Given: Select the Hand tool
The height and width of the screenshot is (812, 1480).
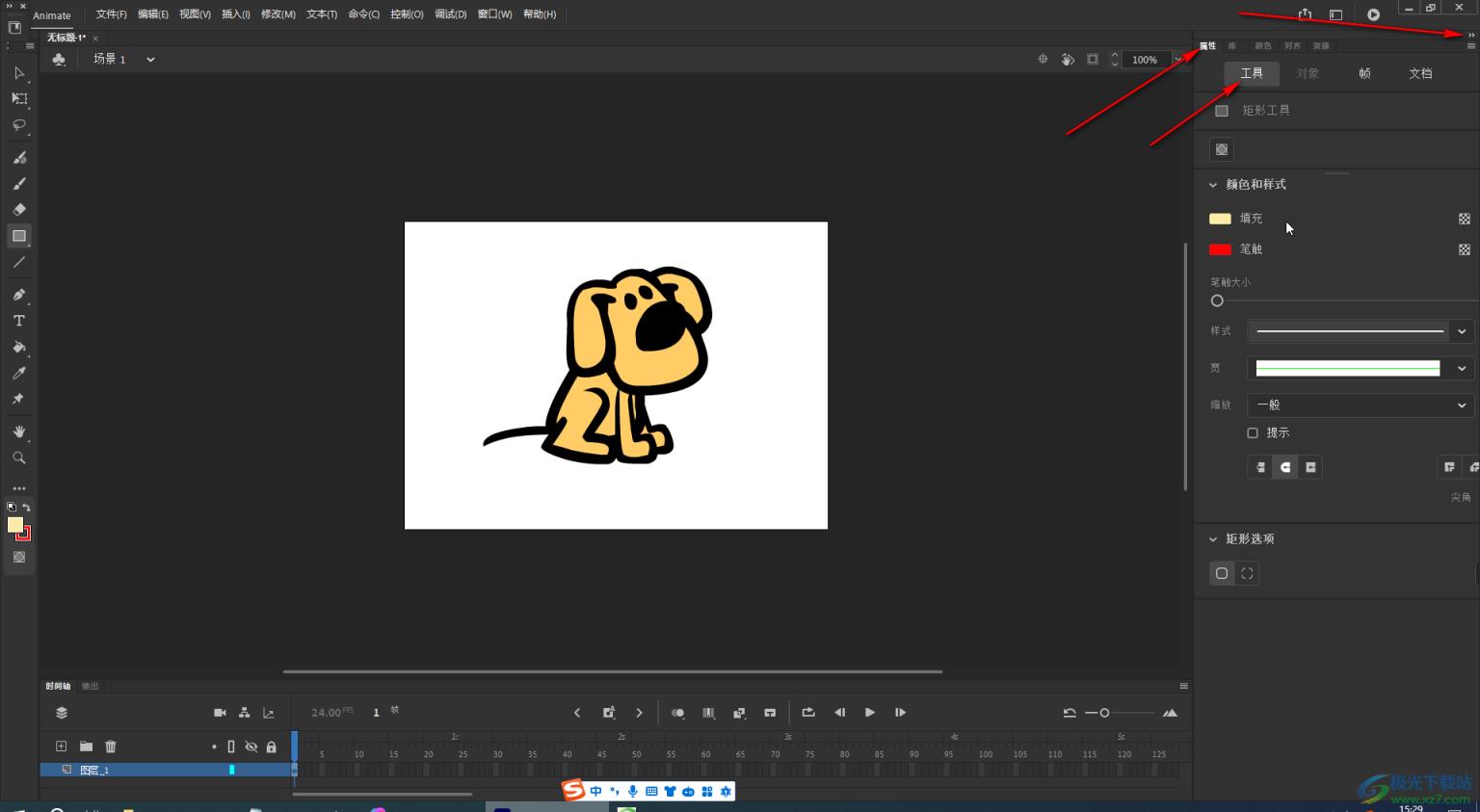Looking at the screenshot, I should coord(19,432).
